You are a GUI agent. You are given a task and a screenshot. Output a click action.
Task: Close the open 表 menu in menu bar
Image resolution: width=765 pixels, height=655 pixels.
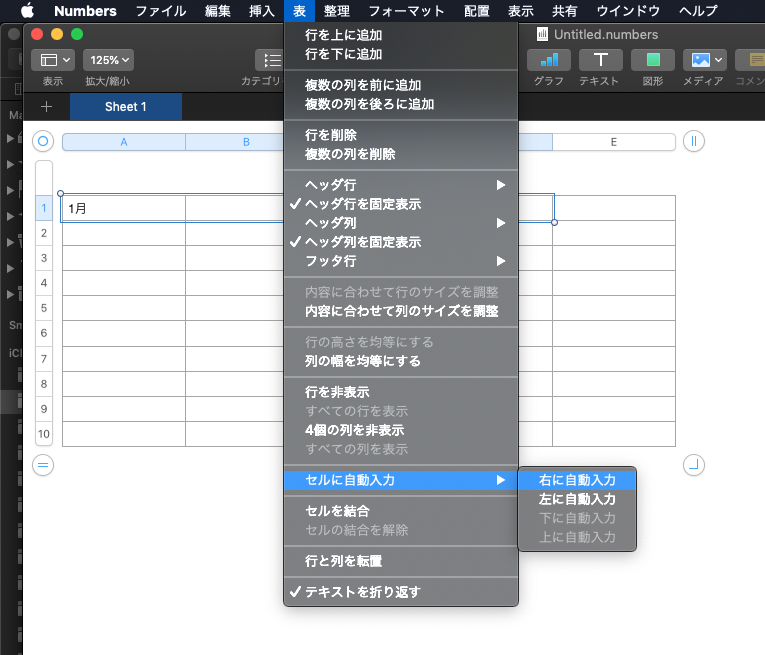coord(300,10)
